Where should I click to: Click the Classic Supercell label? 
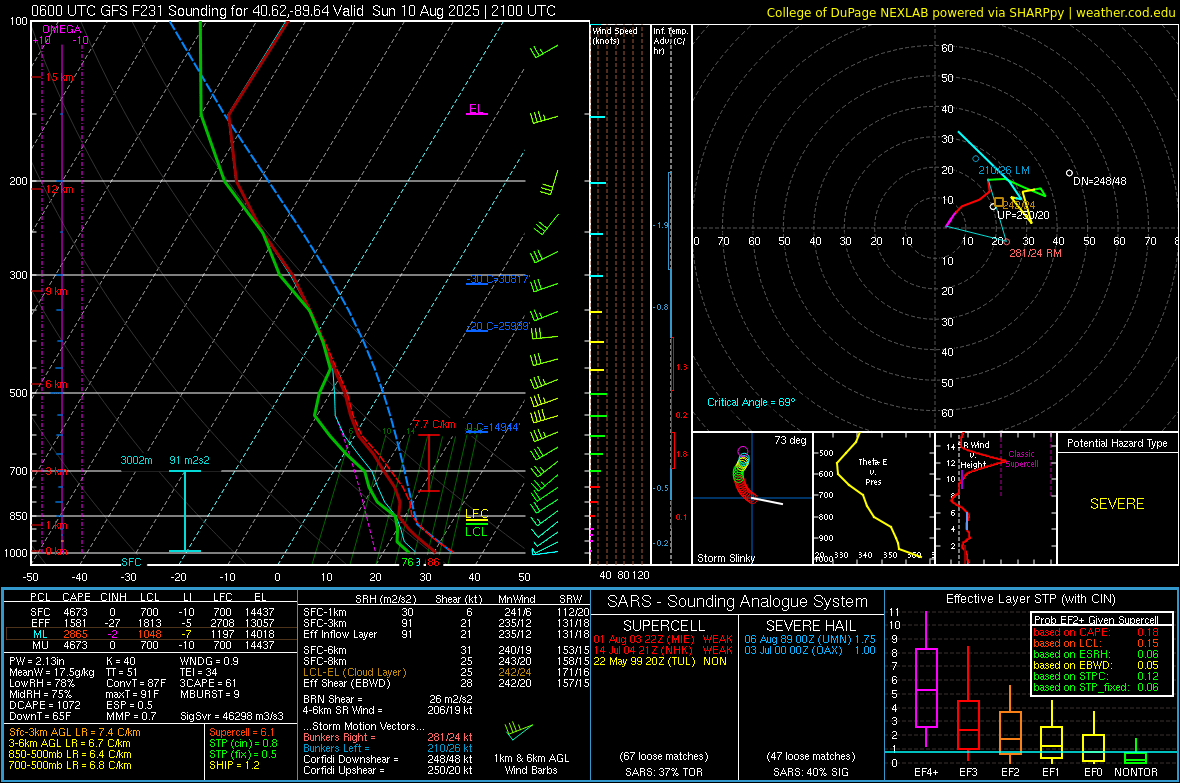pyautogui.click(x=1021, y=459)
